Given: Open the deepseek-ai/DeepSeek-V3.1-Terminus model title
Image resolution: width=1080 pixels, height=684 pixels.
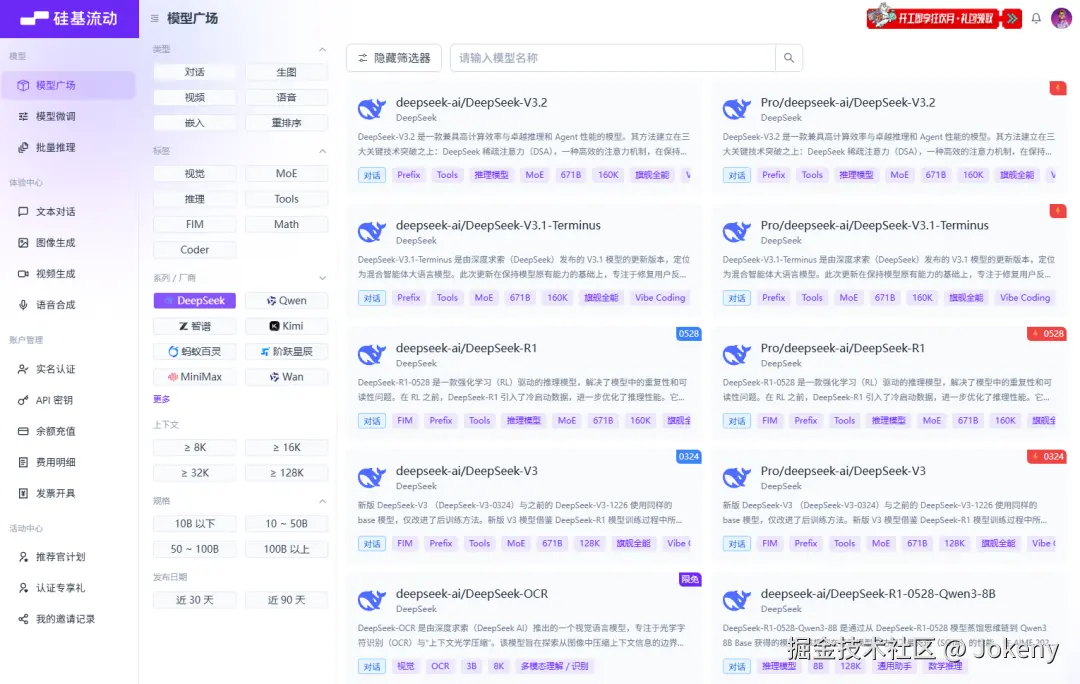Looking at the screenshot, I should tap(498, 225).
